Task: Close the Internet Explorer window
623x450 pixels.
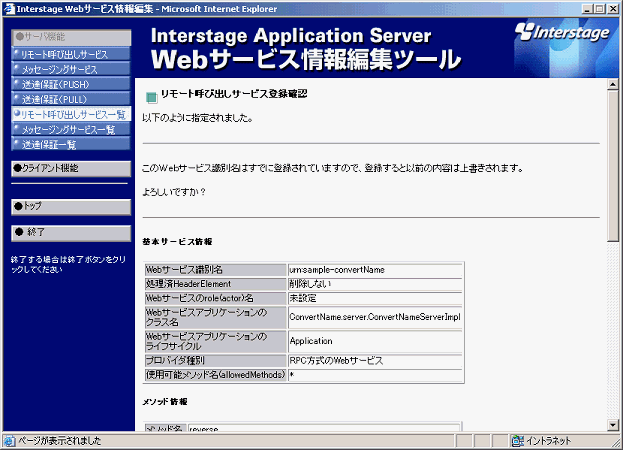Action: click(613, 9)
